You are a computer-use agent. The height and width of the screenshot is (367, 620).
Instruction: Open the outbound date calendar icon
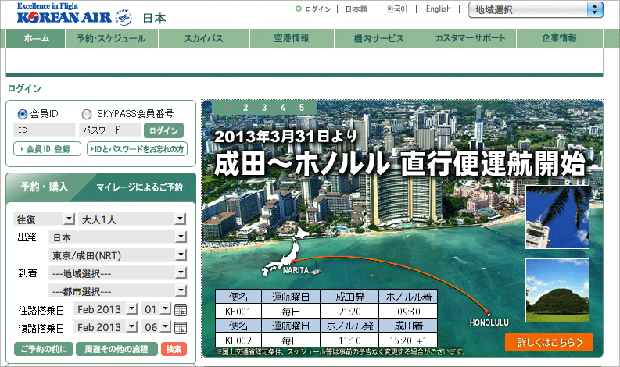pyautogui.click(x=180, y=310)
